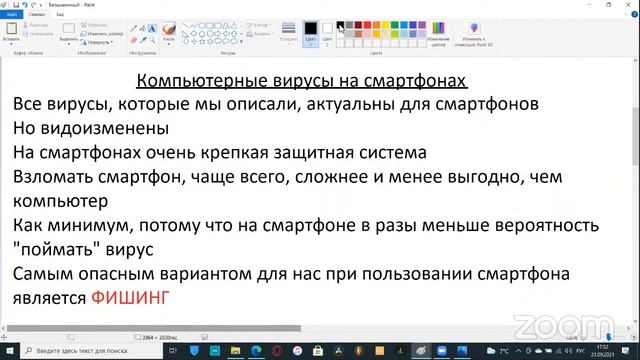Click the horizontal canvas scrollbar thumb
The width and height of the screenshot is (640, 360).
[x=154, y=328]
